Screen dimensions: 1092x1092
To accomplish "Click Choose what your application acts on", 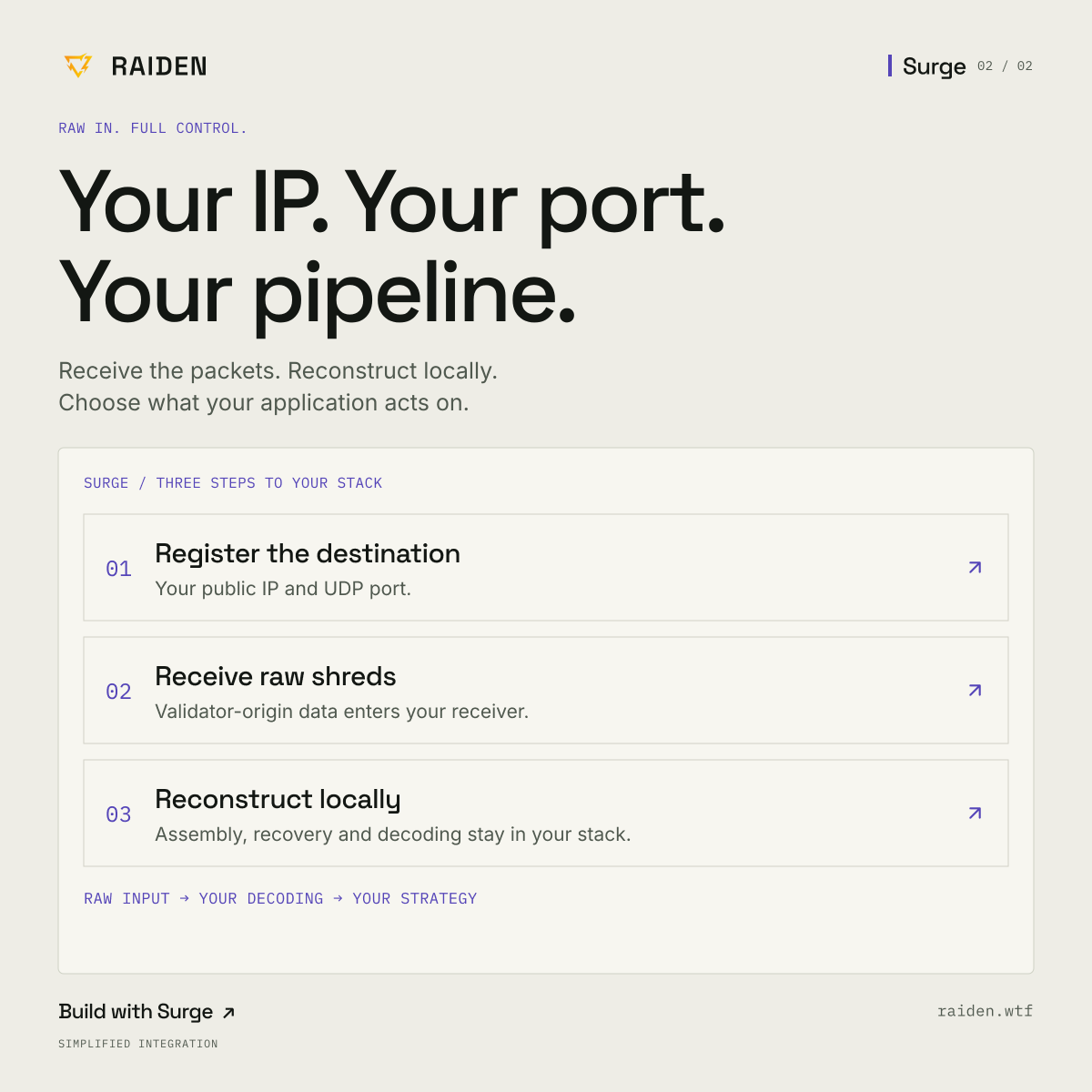I will coord(264,403).
